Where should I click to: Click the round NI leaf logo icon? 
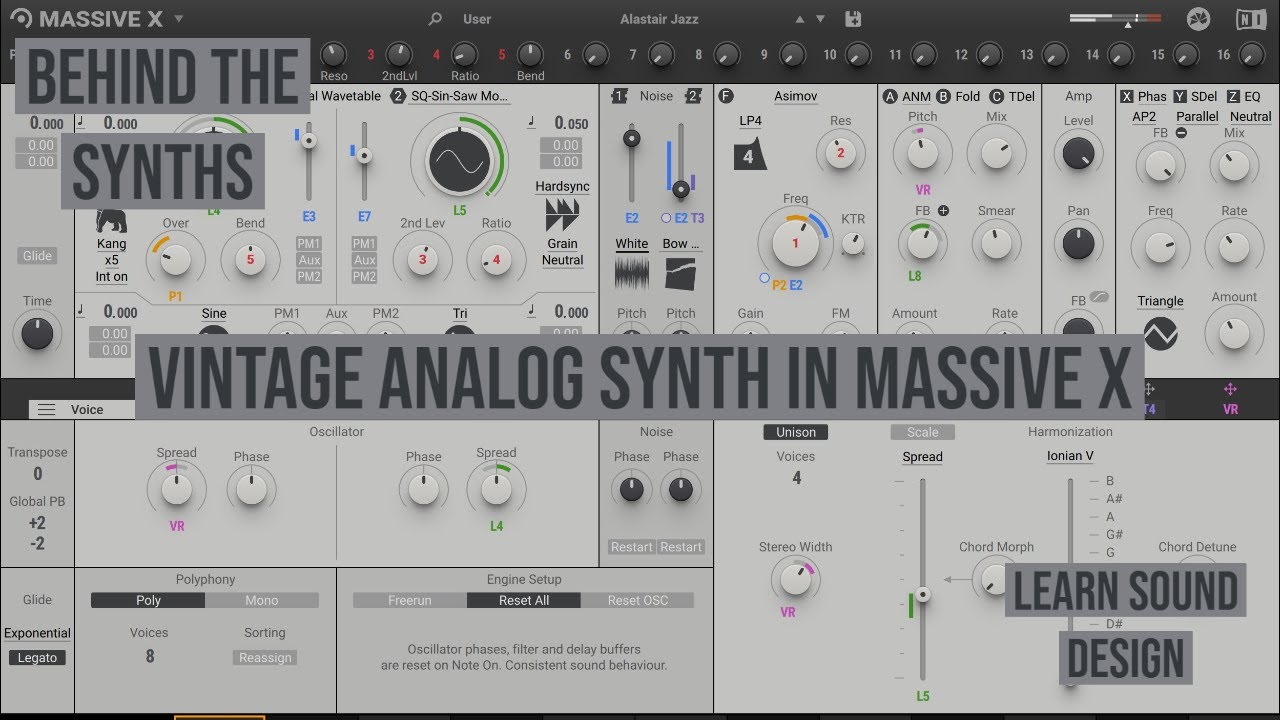pos(1198,19)
